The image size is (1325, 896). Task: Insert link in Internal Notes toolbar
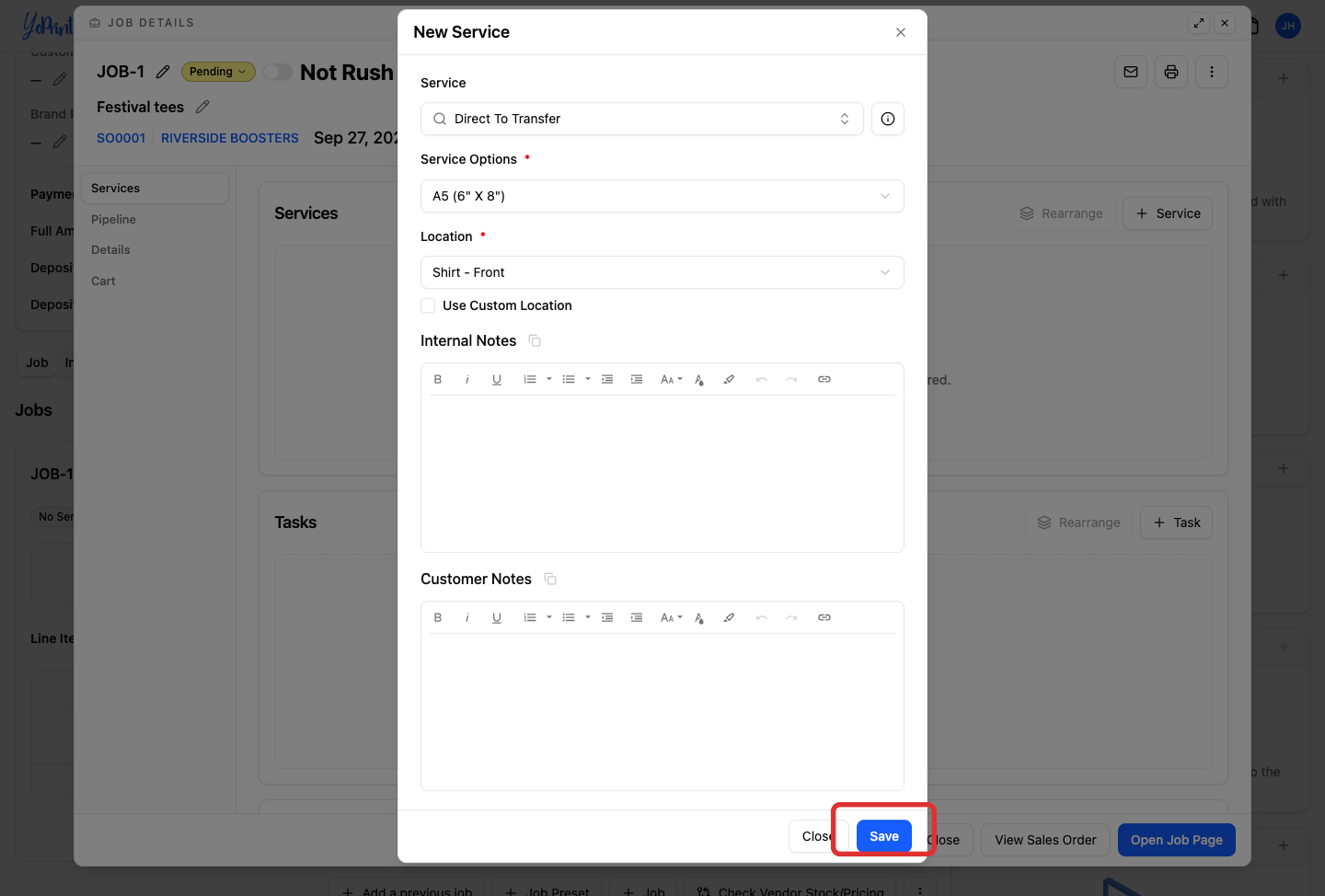point(824,379)
